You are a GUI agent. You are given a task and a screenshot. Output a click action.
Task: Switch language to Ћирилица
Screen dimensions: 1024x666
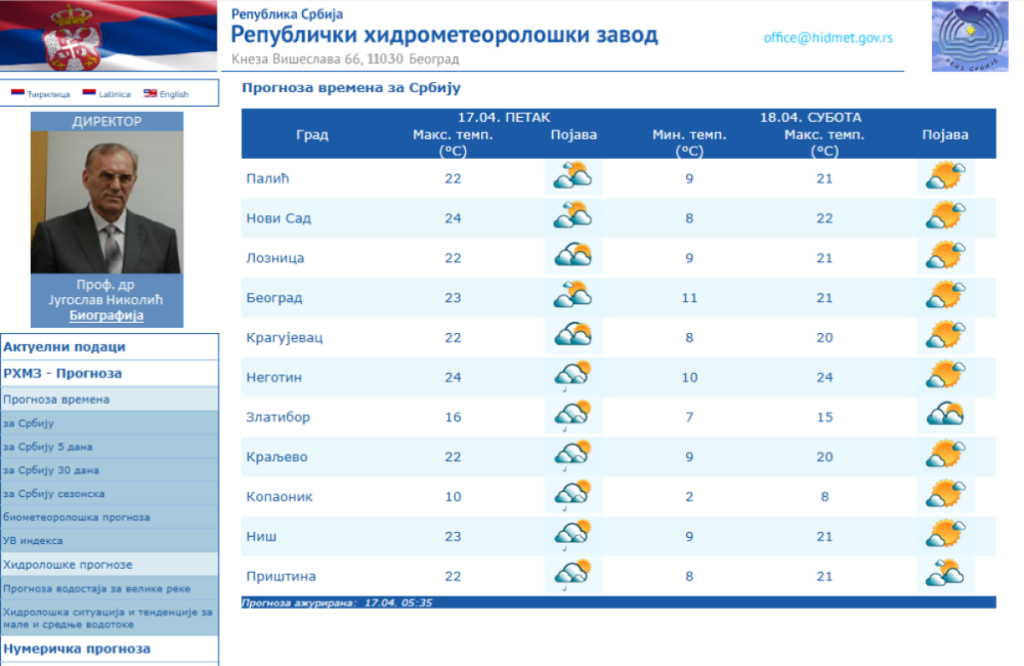pos(40,94)
